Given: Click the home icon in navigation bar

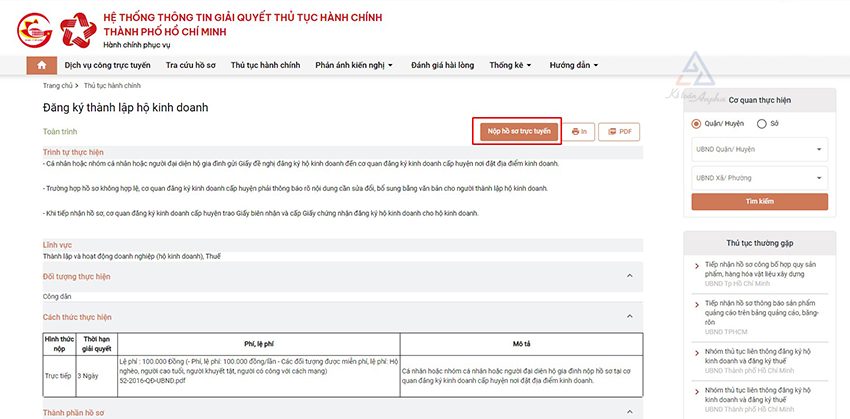Looking at the screenshot, I should pos(41,65).
